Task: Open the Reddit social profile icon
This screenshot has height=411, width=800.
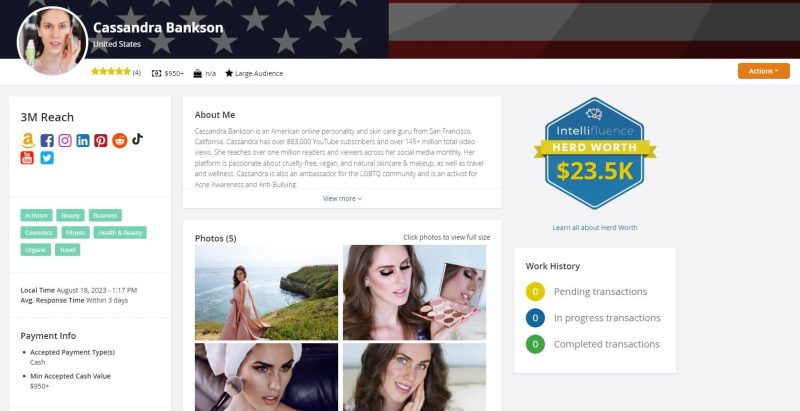Action: point(119,141)
